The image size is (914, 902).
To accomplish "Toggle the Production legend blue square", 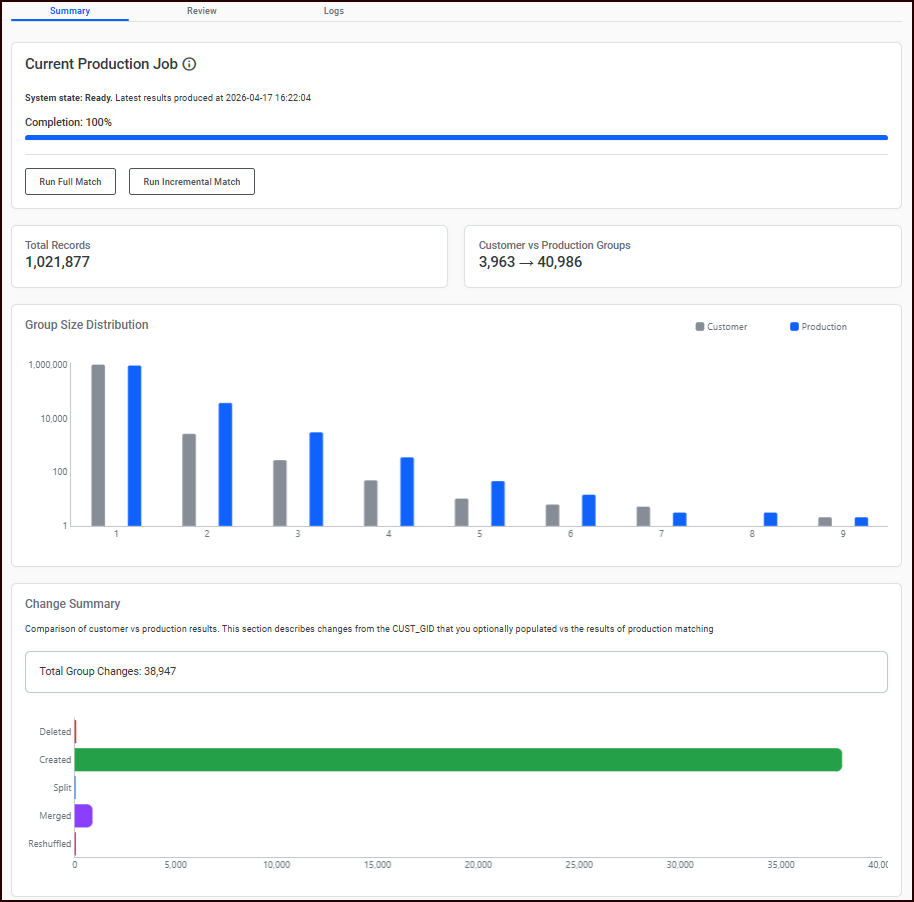I will tap(794, 327).
